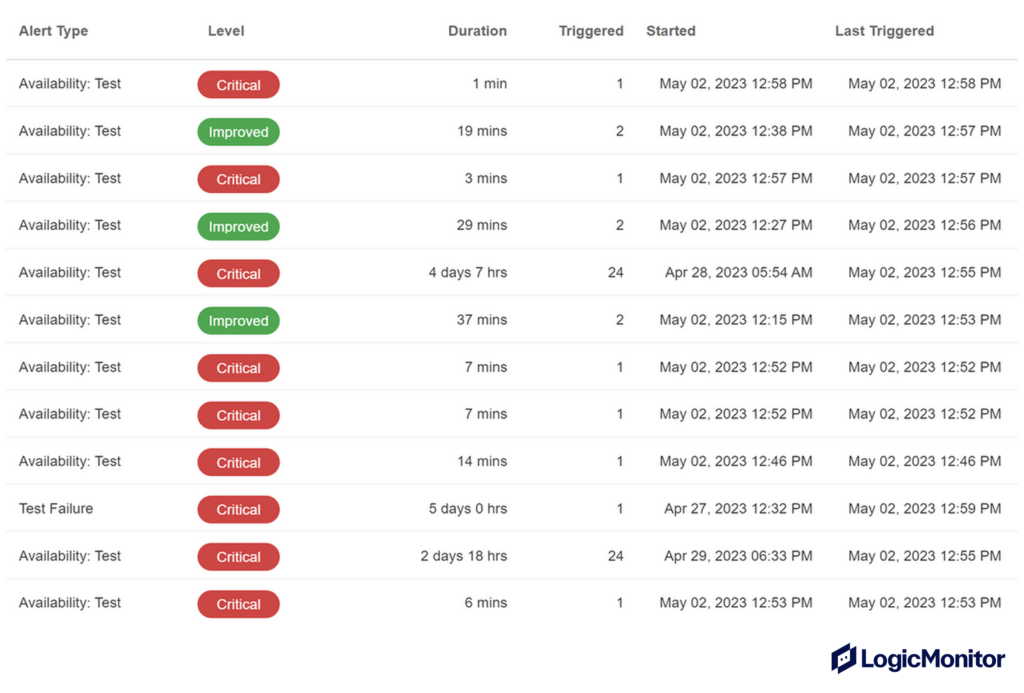
Task: Sort by the Started column header
Action: point(671,31)
